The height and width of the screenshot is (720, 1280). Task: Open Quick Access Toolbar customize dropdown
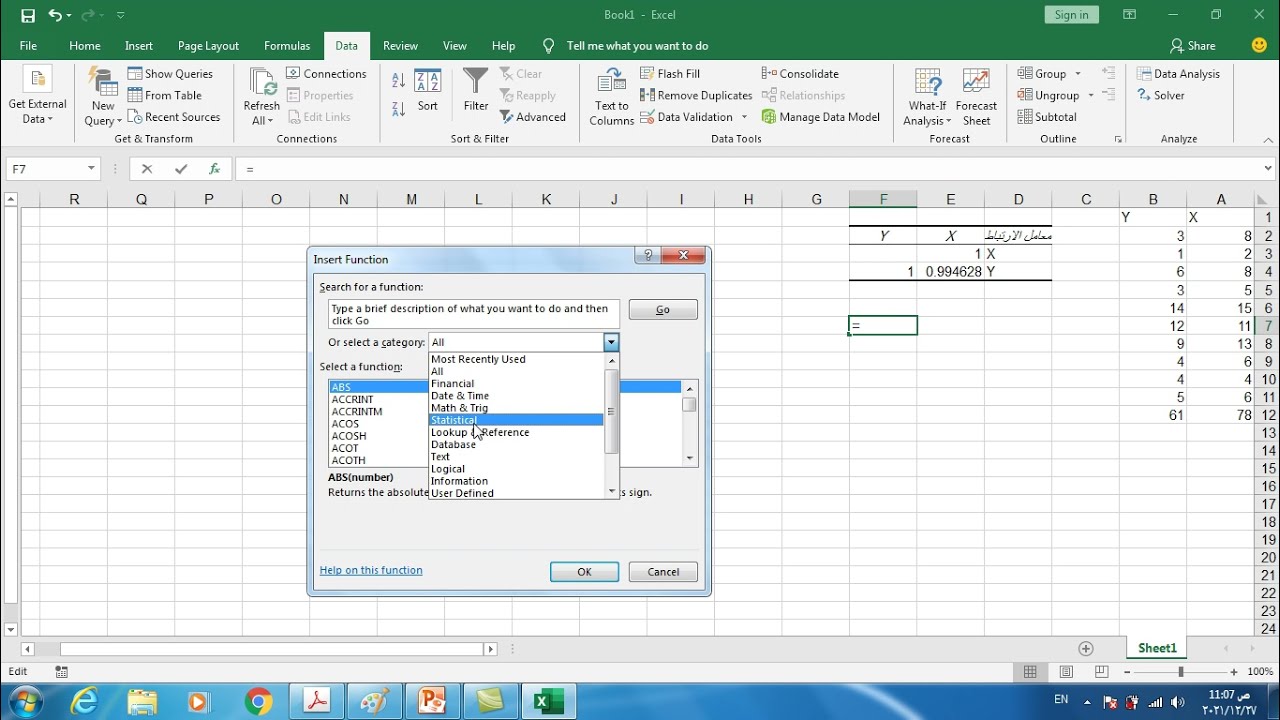[121, 15]
